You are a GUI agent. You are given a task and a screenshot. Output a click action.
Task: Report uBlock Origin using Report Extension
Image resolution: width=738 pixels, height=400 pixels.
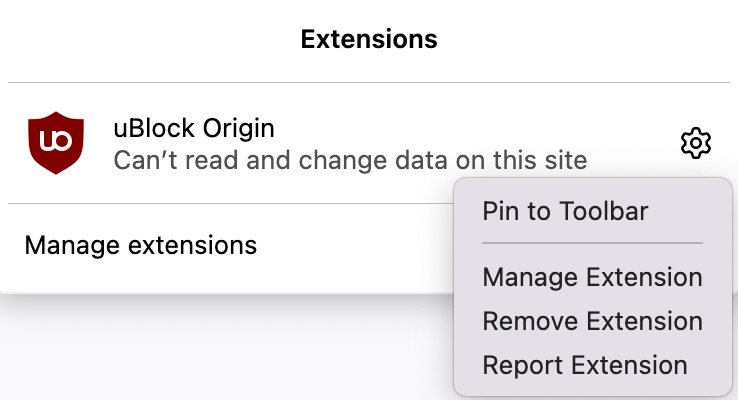pos(584,365)
